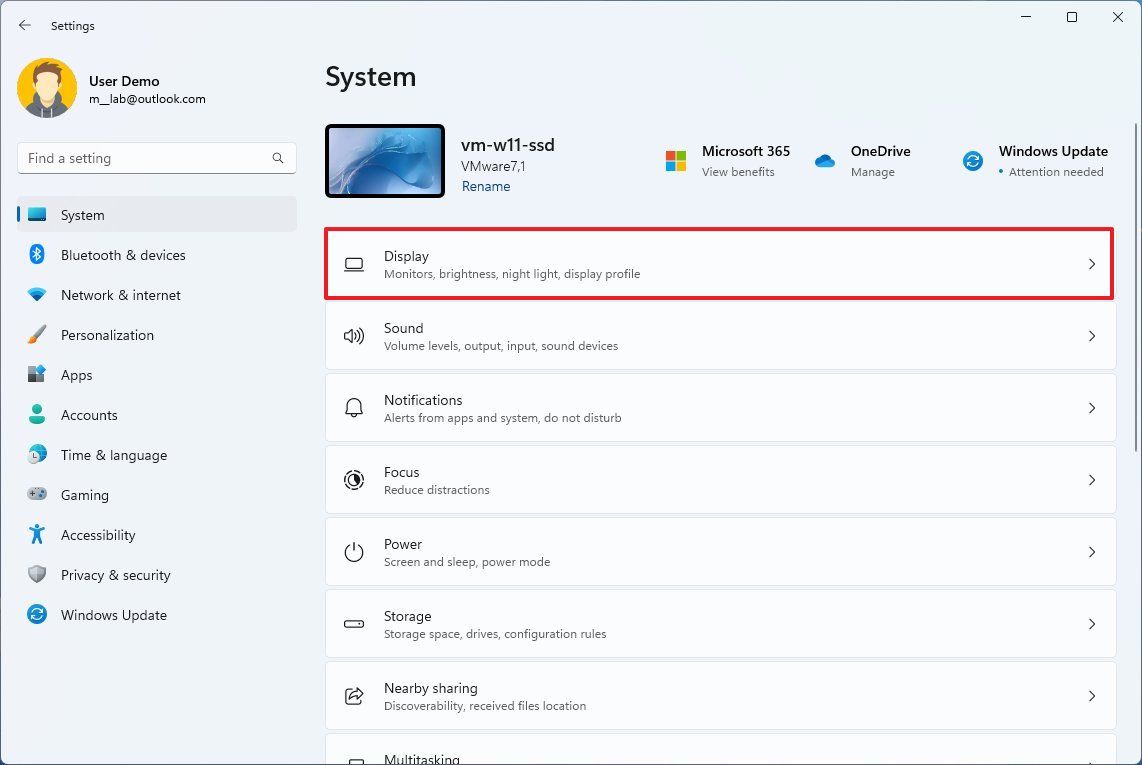This screenshot has height=765, width=1142.
Task: Go to Privacy & security section
Action: tap(115, 575)
